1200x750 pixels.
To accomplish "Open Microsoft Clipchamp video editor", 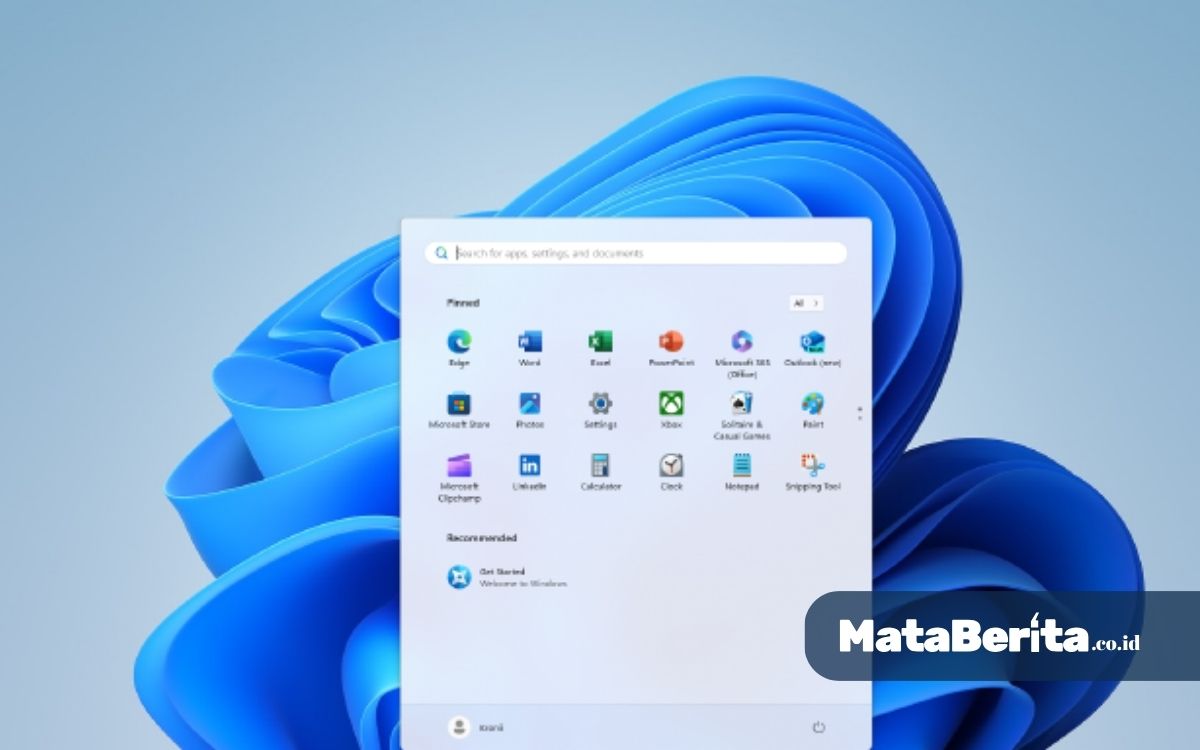I will [459, 467].
